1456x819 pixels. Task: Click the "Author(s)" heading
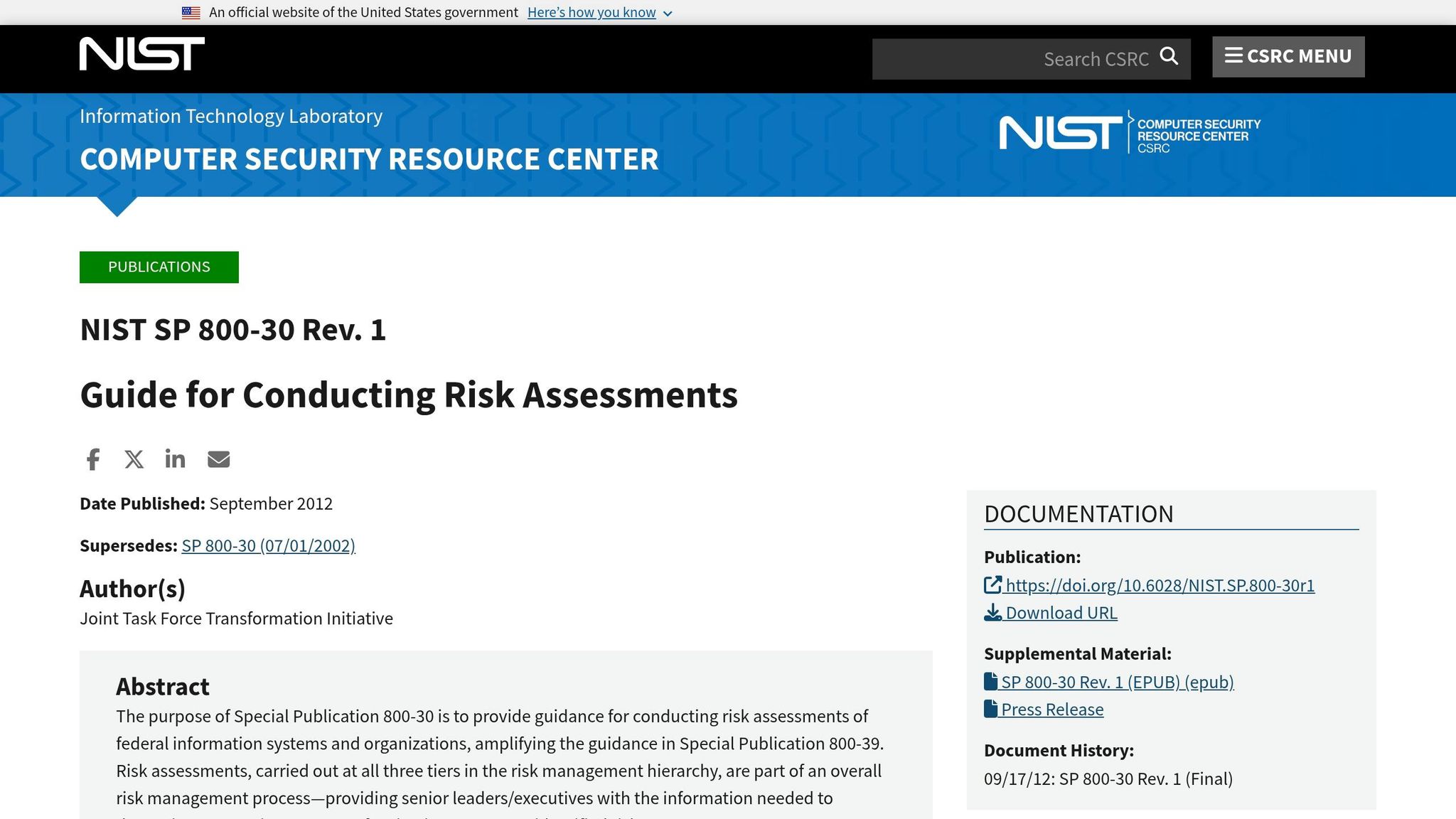132,589
